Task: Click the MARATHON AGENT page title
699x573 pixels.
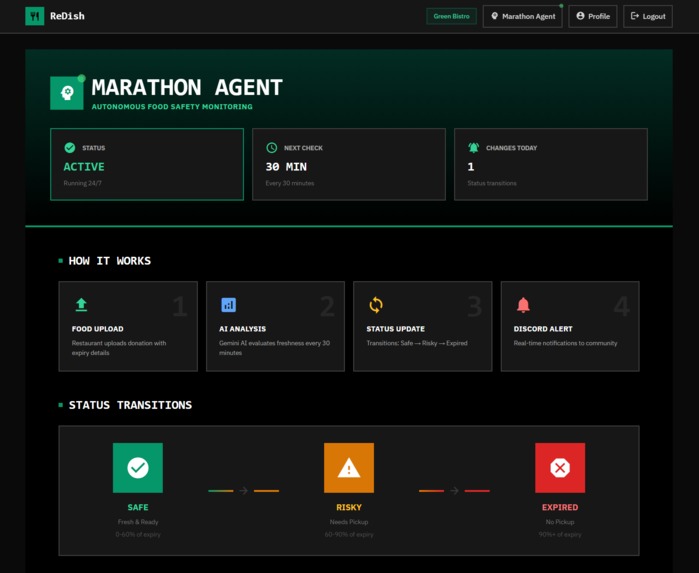Action: (187, 87)
